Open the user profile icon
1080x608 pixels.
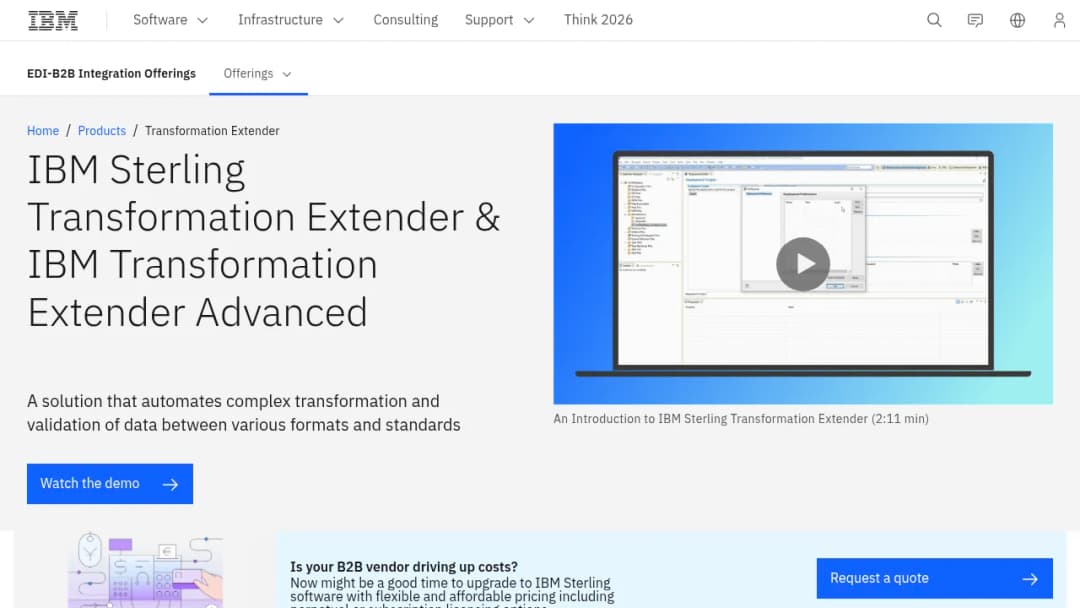point(1059,20)
